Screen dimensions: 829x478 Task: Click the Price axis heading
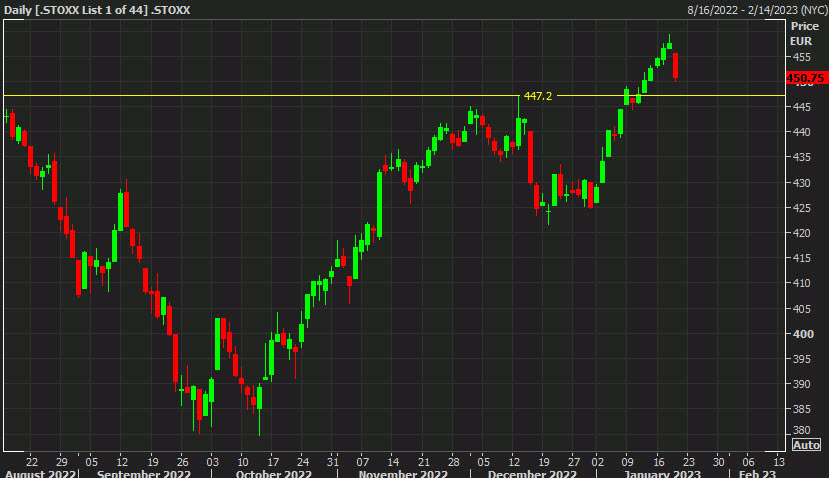pos(805,26)
